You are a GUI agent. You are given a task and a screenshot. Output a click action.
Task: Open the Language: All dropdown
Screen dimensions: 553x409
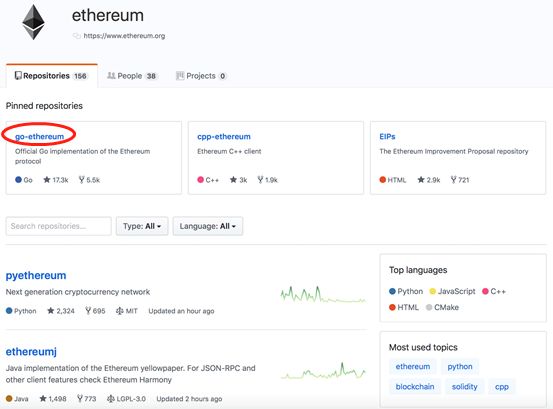tap(208, 226)
